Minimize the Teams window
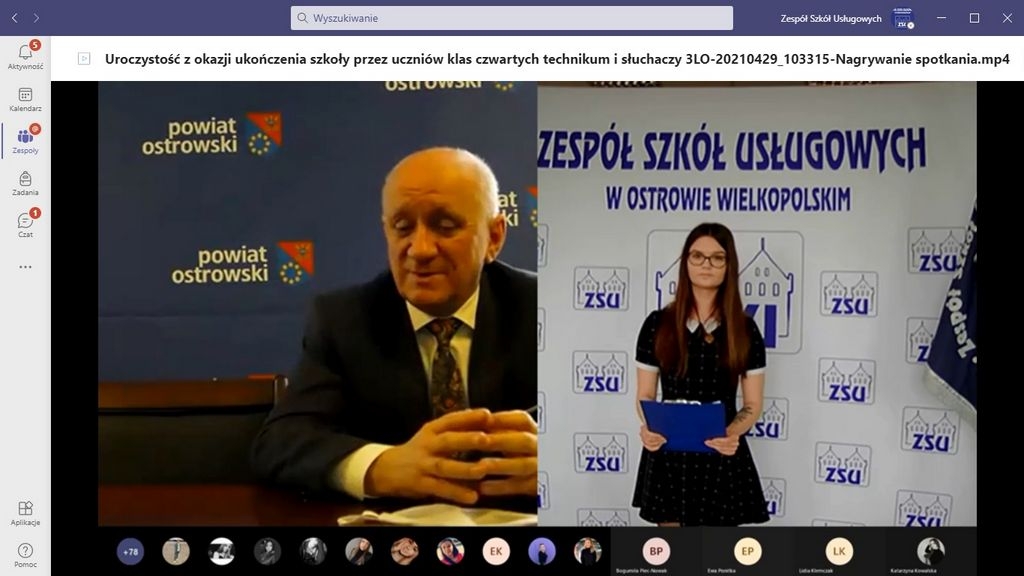This screenshot has height=576, width=1024. tap(942, 18)
